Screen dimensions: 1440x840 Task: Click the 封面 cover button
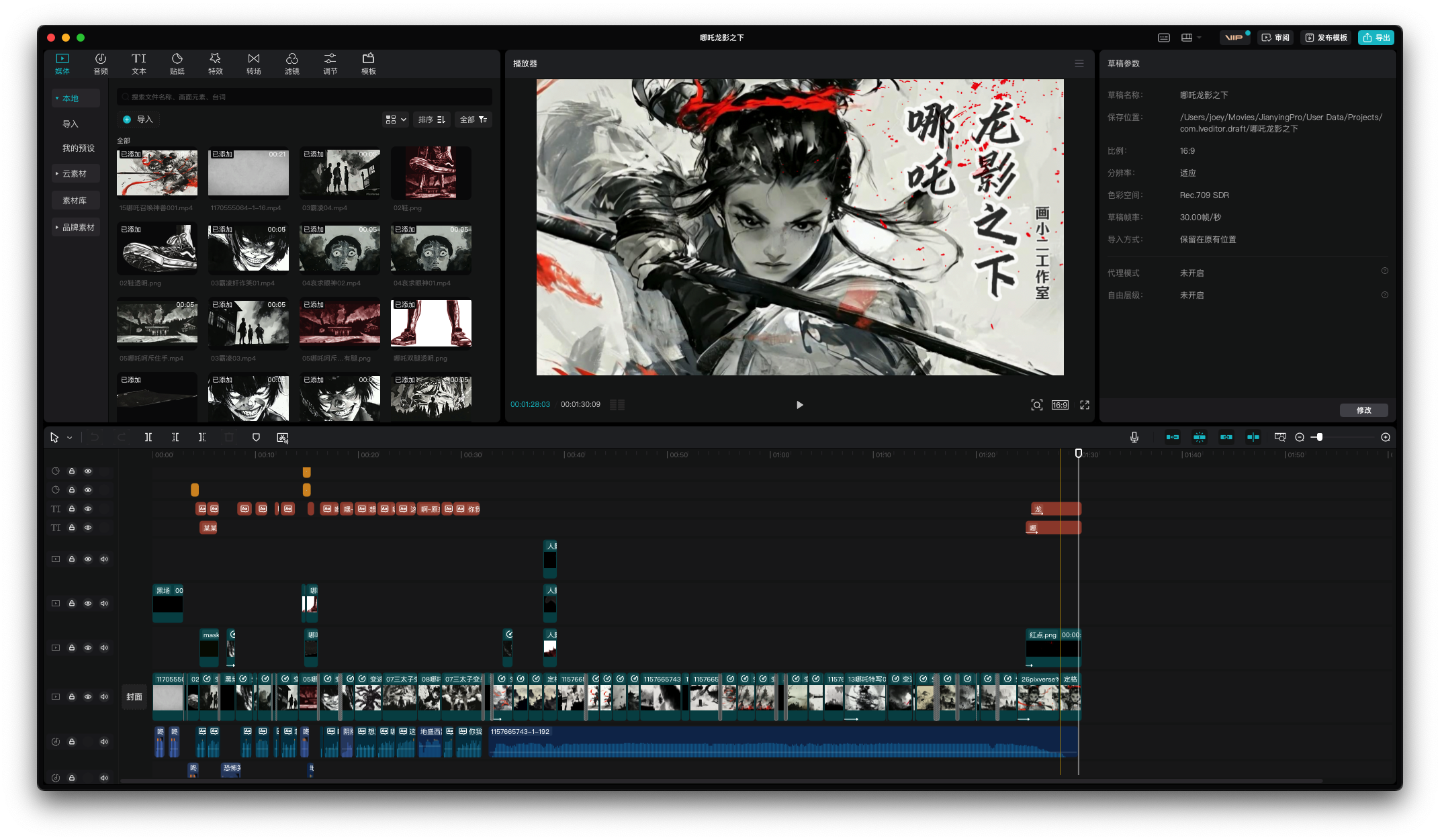point(134,697)
